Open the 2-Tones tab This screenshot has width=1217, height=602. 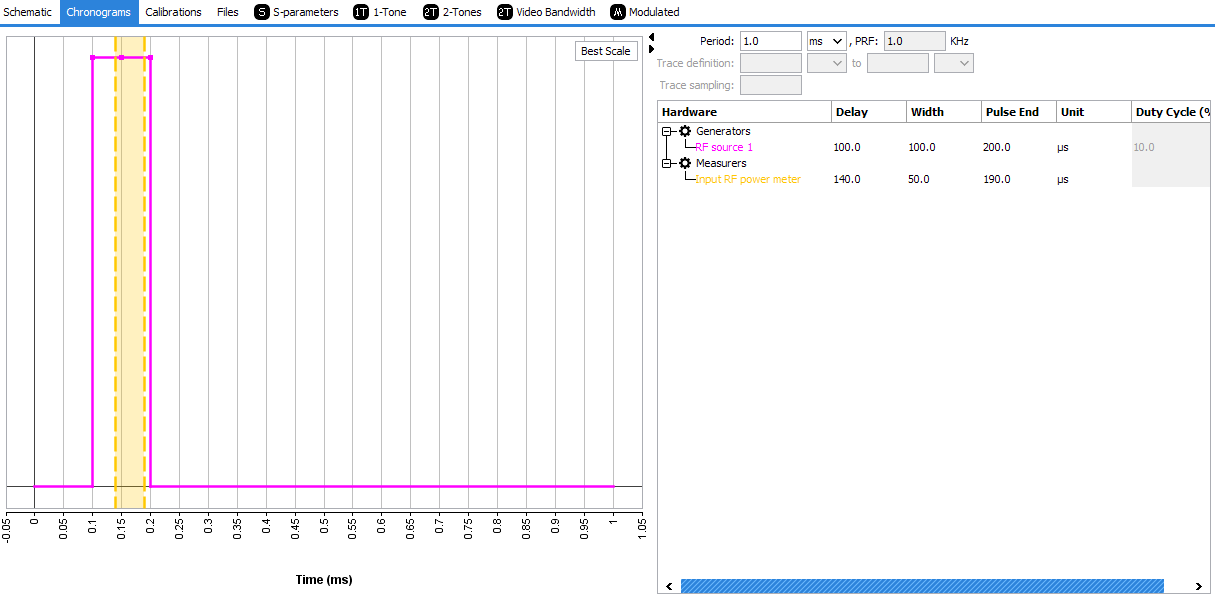click(452, 12)
